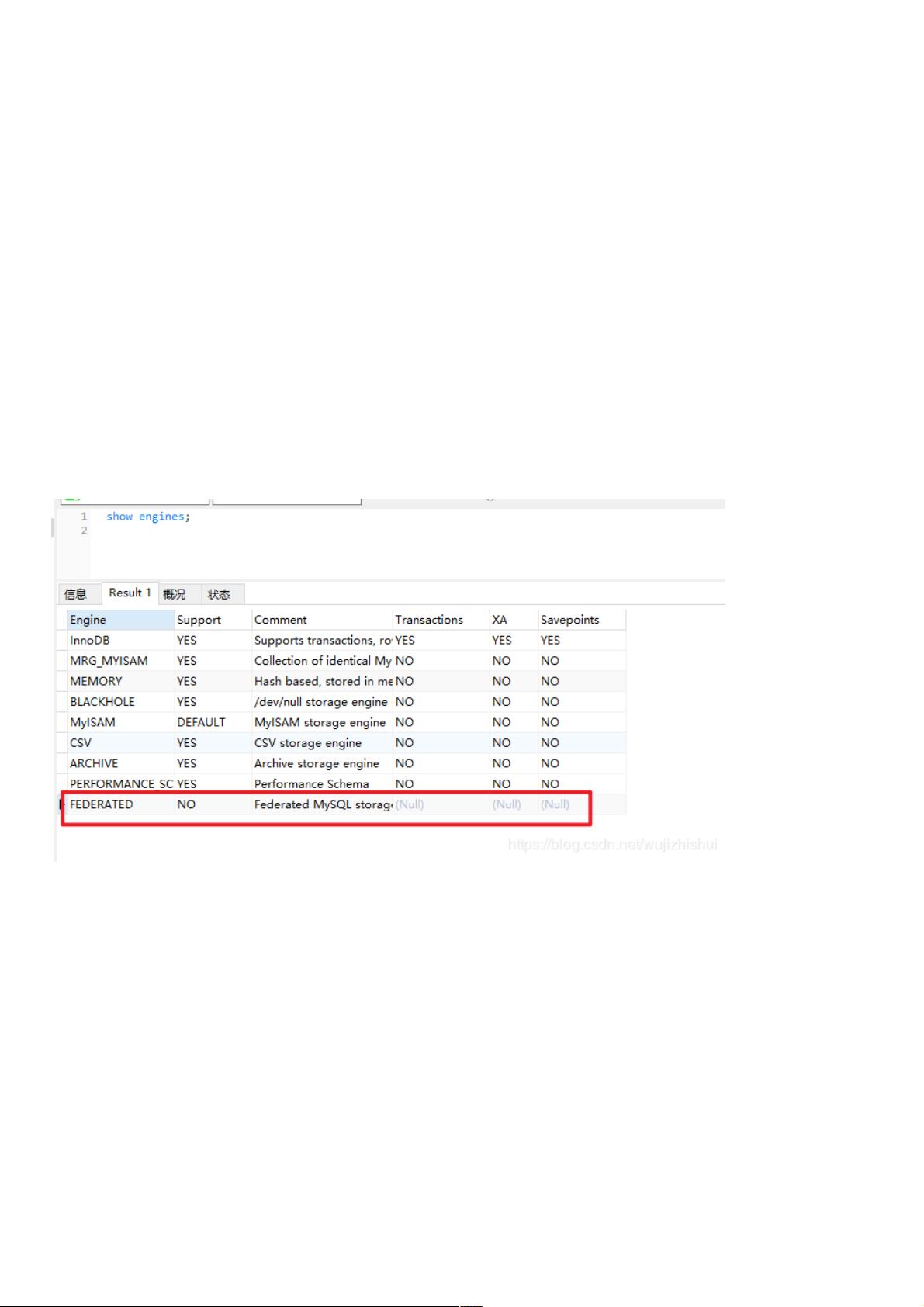
Task: Click the MEMORY row XA NO cell
Action: [514, 681]
